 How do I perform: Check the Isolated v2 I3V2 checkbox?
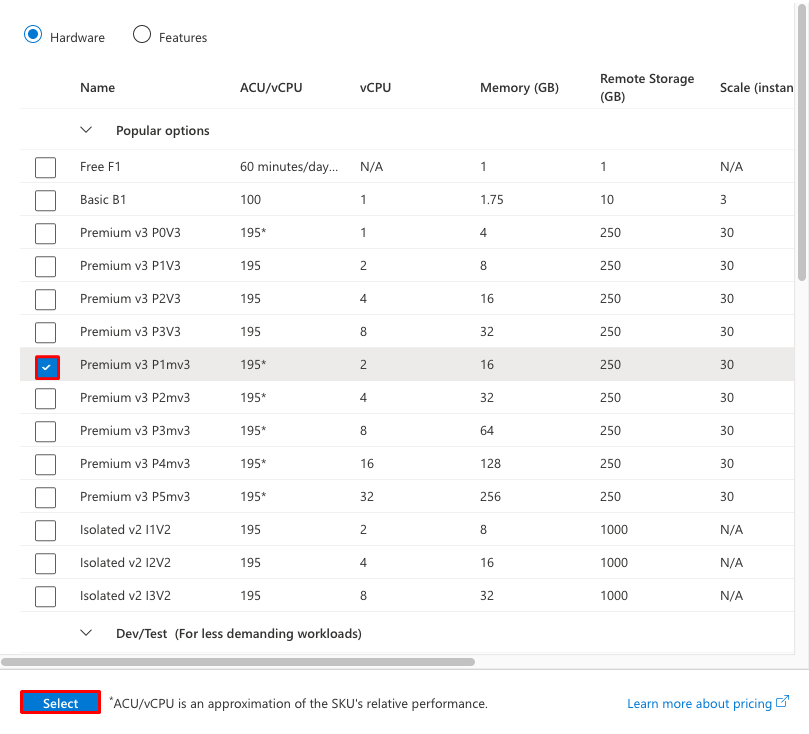click(x=45, y=596)
